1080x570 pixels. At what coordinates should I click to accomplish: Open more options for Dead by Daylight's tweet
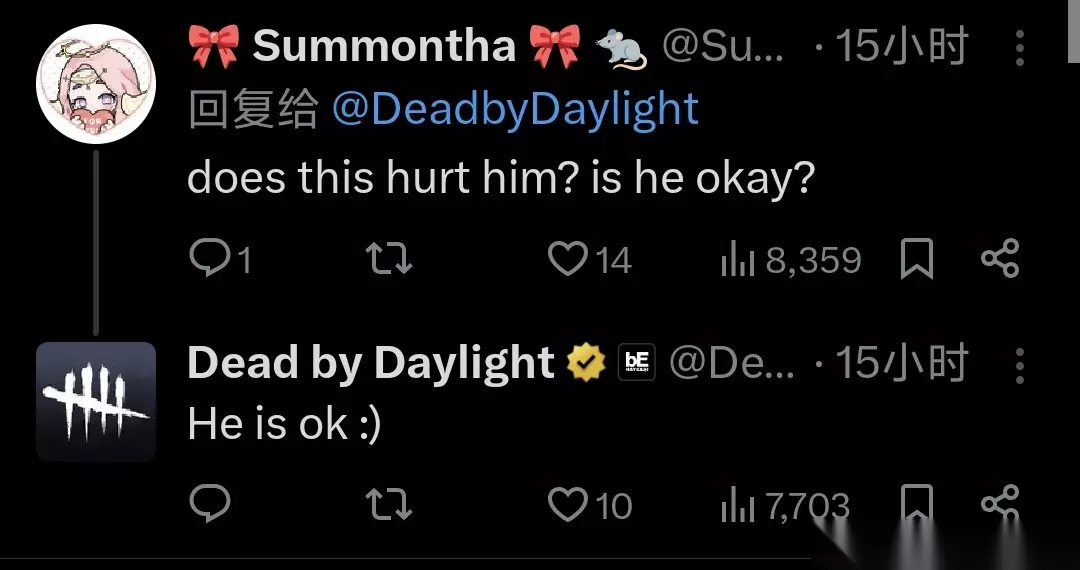click(1019, 366)
